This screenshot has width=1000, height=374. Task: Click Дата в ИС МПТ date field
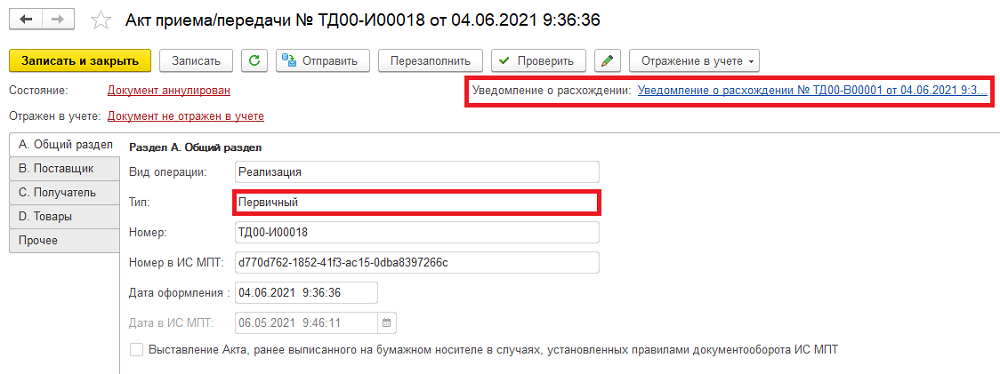(x=307, y=323)
